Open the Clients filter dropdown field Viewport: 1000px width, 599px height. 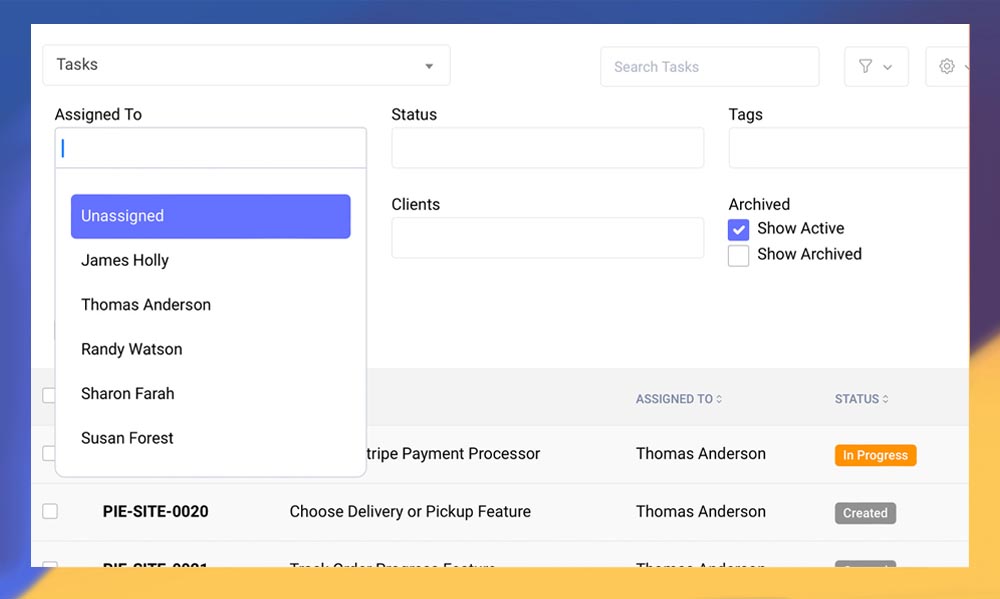(547, 238)
